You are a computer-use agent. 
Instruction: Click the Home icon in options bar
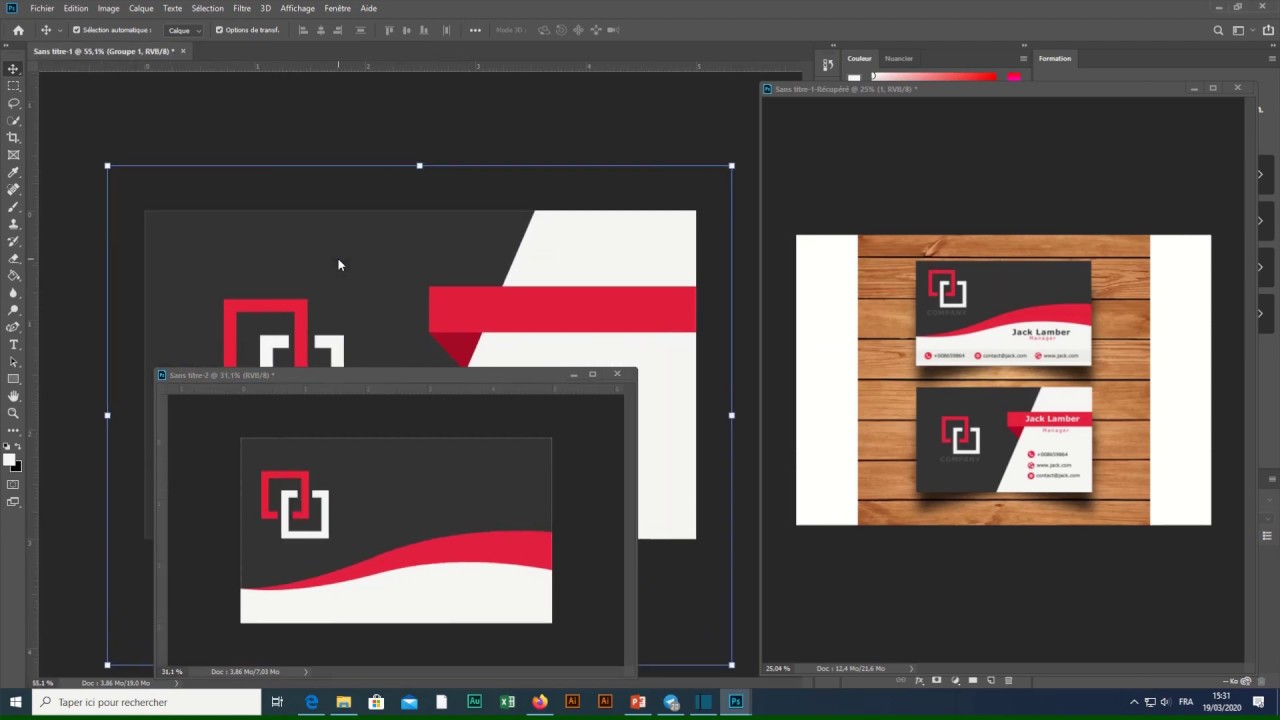coord(18,30)
